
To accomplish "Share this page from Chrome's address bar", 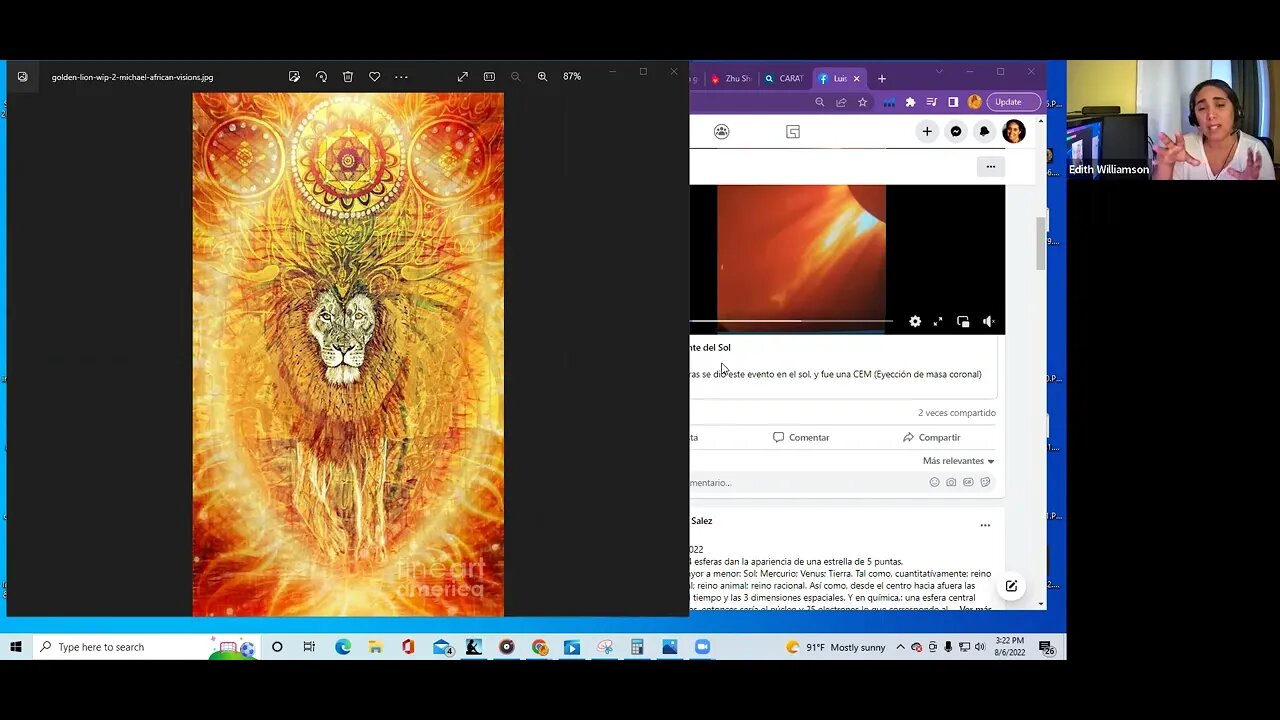I will 841,102.
